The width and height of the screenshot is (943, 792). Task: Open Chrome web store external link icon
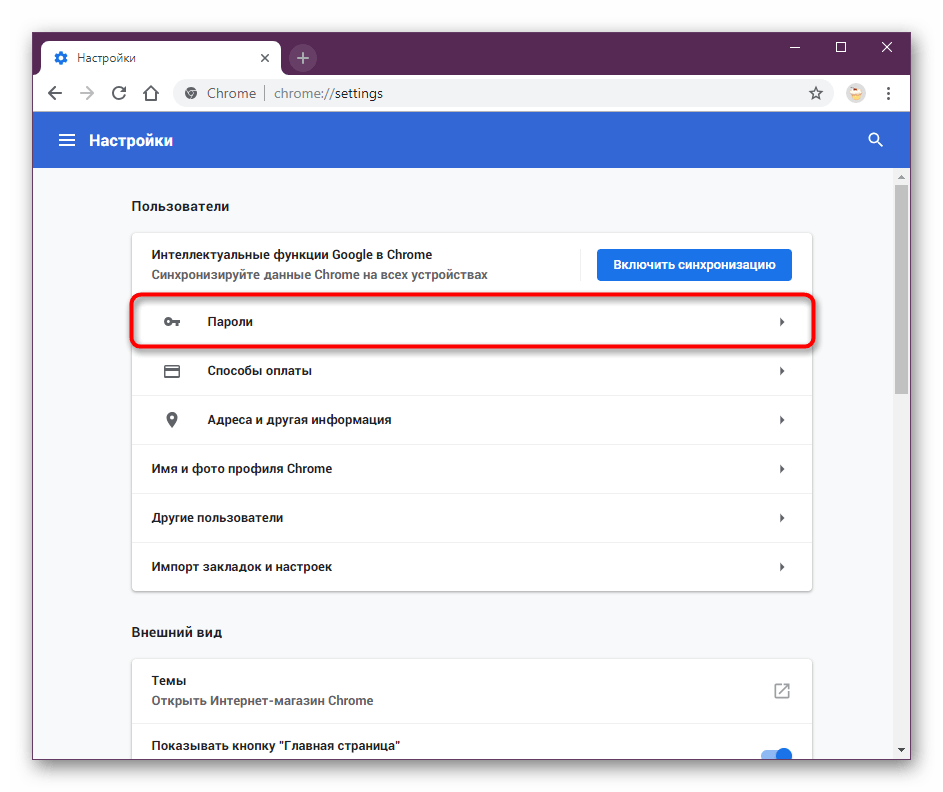782,690
